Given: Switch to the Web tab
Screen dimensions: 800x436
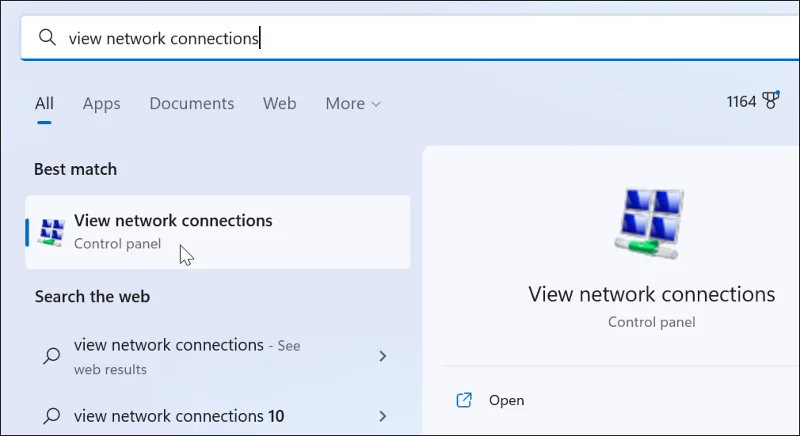Looking at the screenshot, I should (280, 104).
